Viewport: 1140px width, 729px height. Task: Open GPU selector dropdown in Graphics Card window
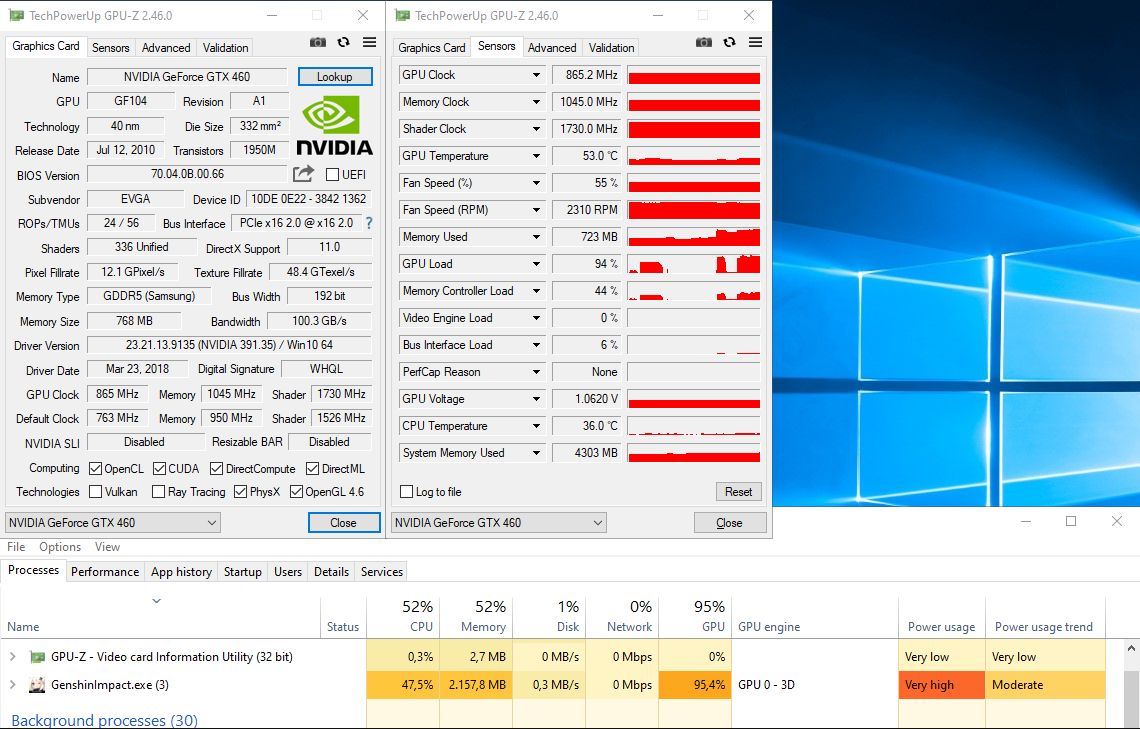coord(113,523)
